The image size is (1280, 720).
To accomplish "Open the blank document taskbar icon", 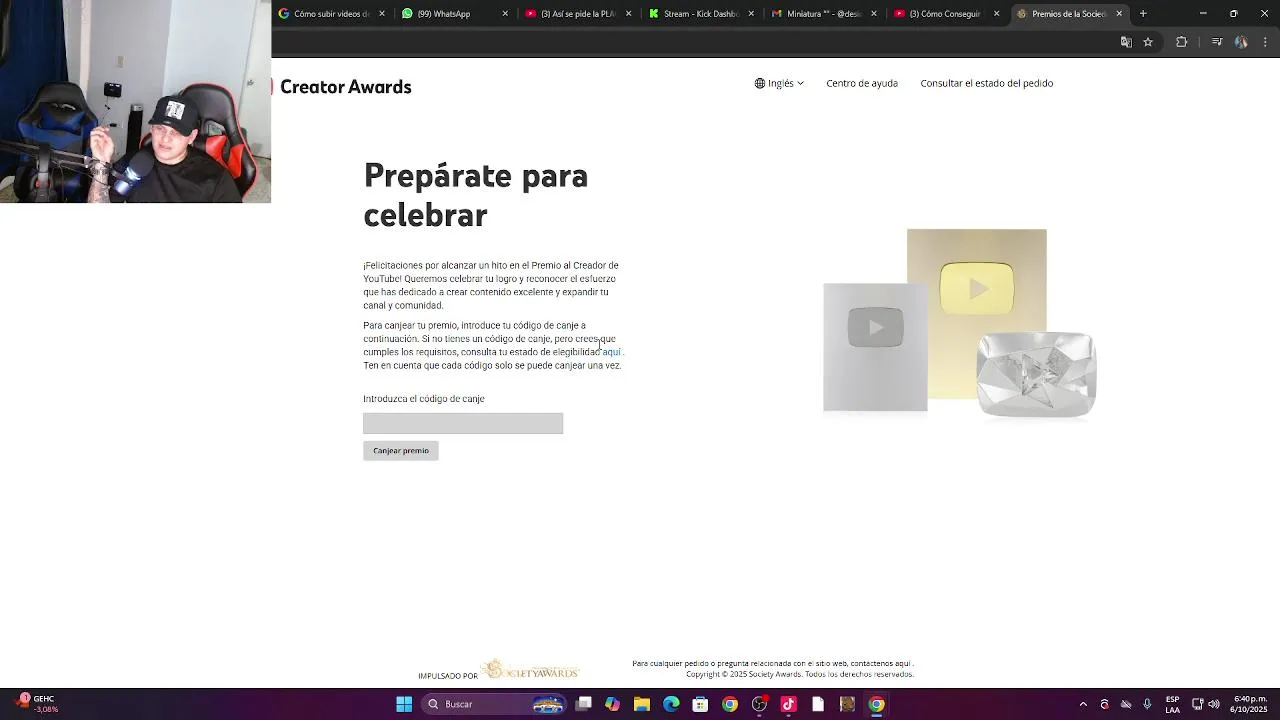I will 818,704.
